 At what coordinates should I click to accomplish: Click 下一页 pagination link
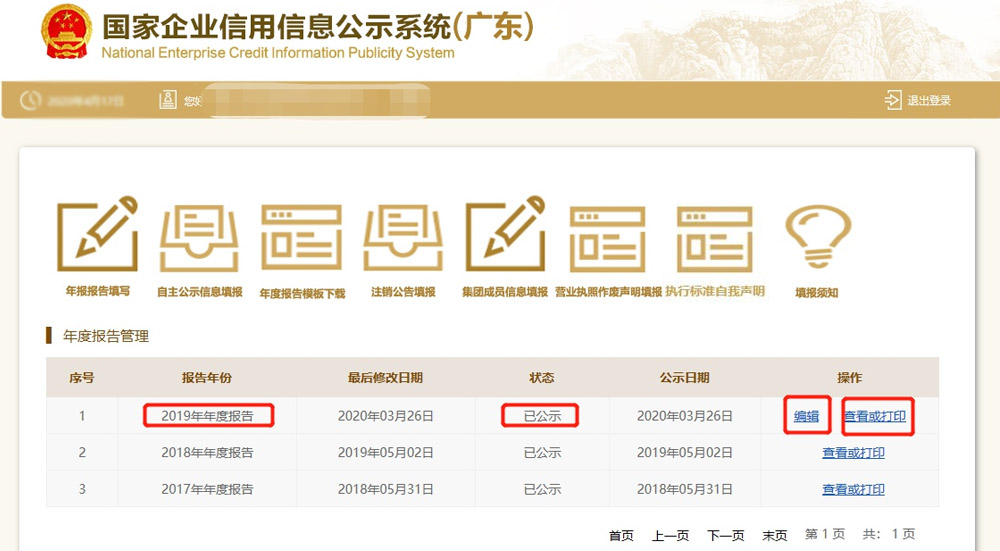point(725,535)
